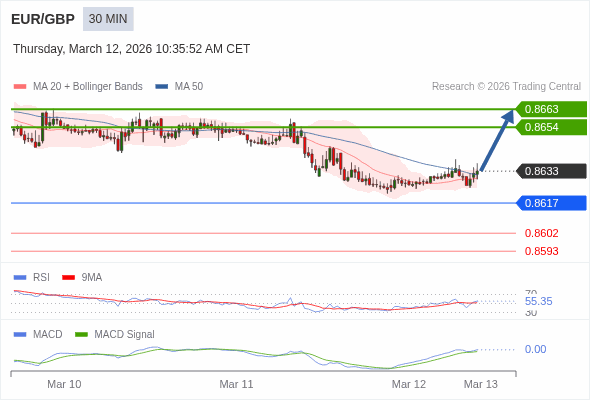Click the MA 20 + Bollinger Bands legend label
The width and height of the screenshot is (590, 400).
click(x=88, y=87)
